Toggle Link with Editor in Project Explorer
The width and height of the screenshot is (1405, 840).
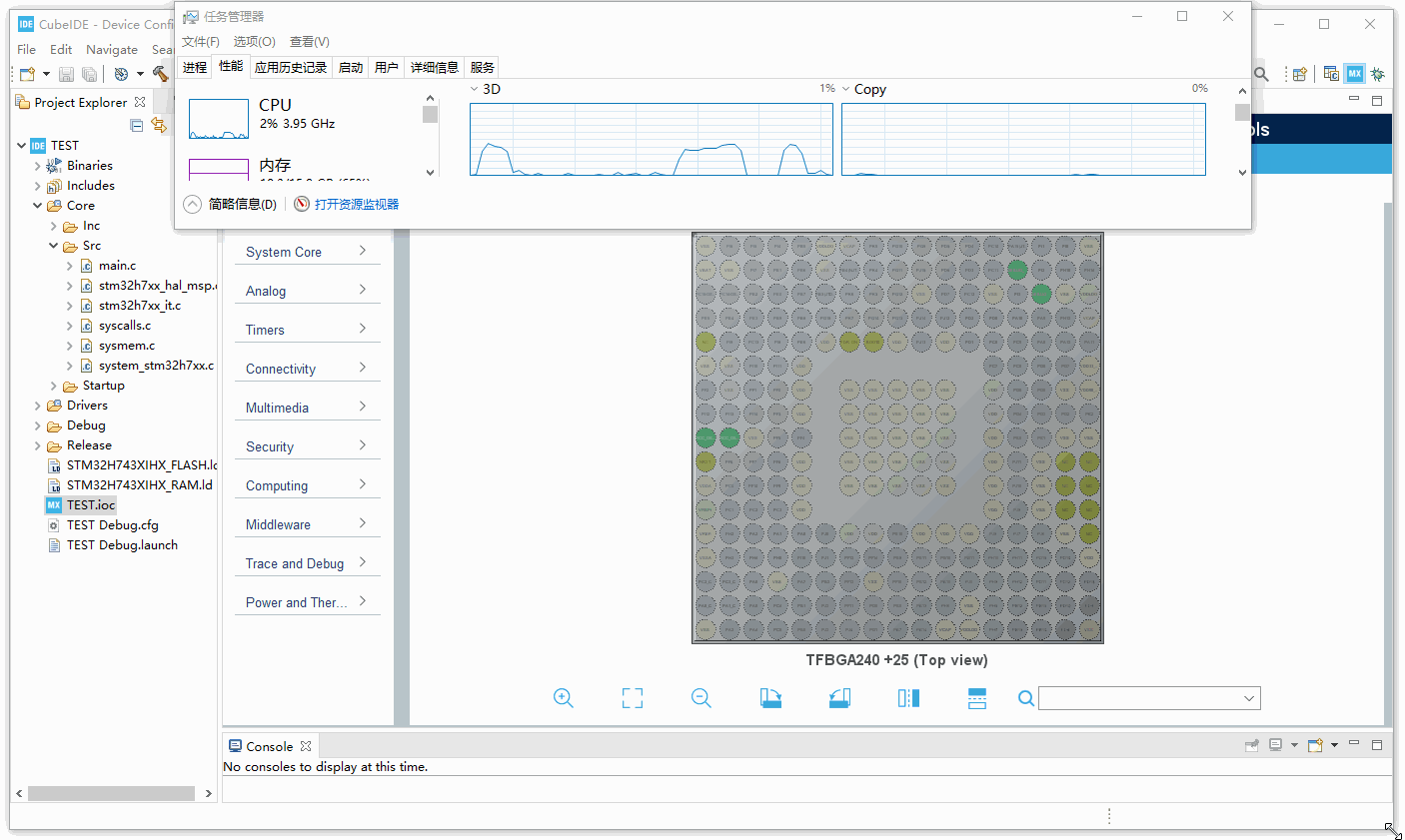[159, 125]
